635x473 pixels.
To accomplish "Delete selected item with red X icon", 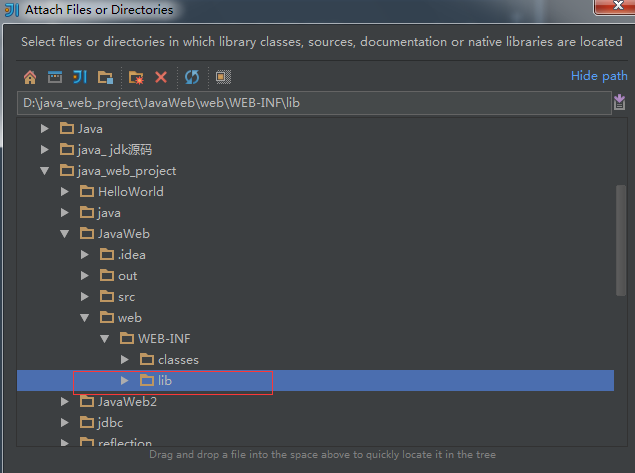I will [161, 77].
